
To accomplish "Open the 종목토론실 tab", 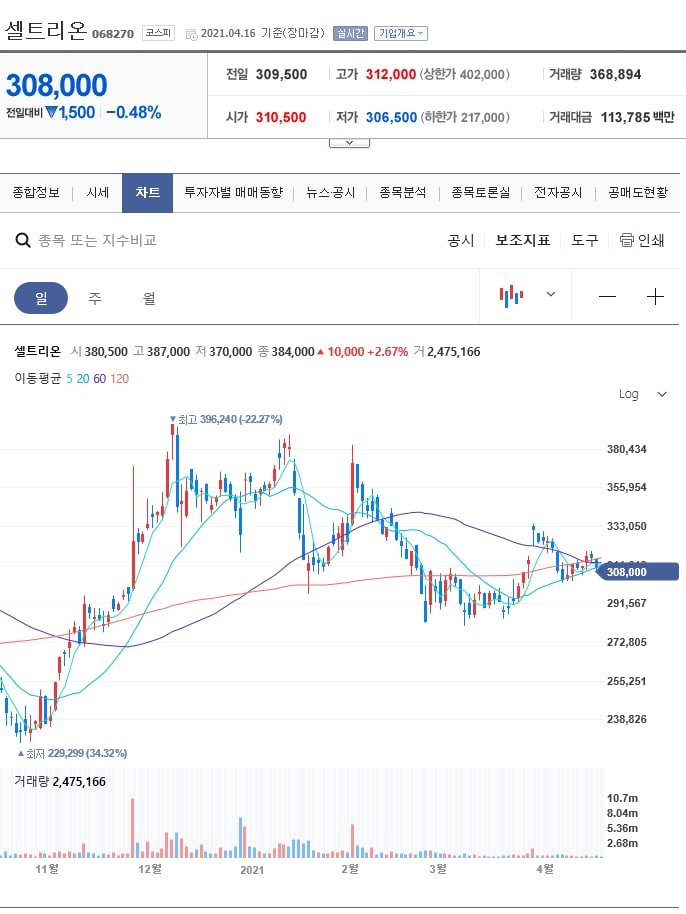I will click(x=481, y=192).
